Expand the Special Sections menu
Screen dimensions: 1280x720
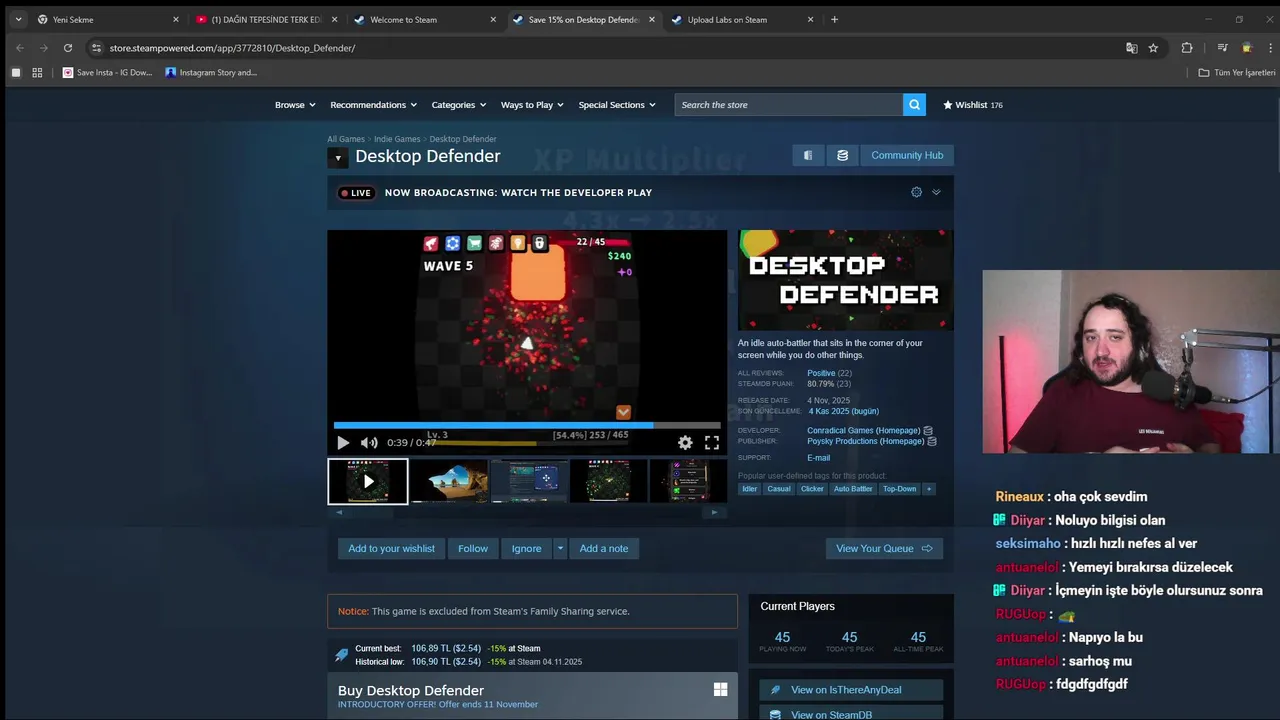point(617,104)
